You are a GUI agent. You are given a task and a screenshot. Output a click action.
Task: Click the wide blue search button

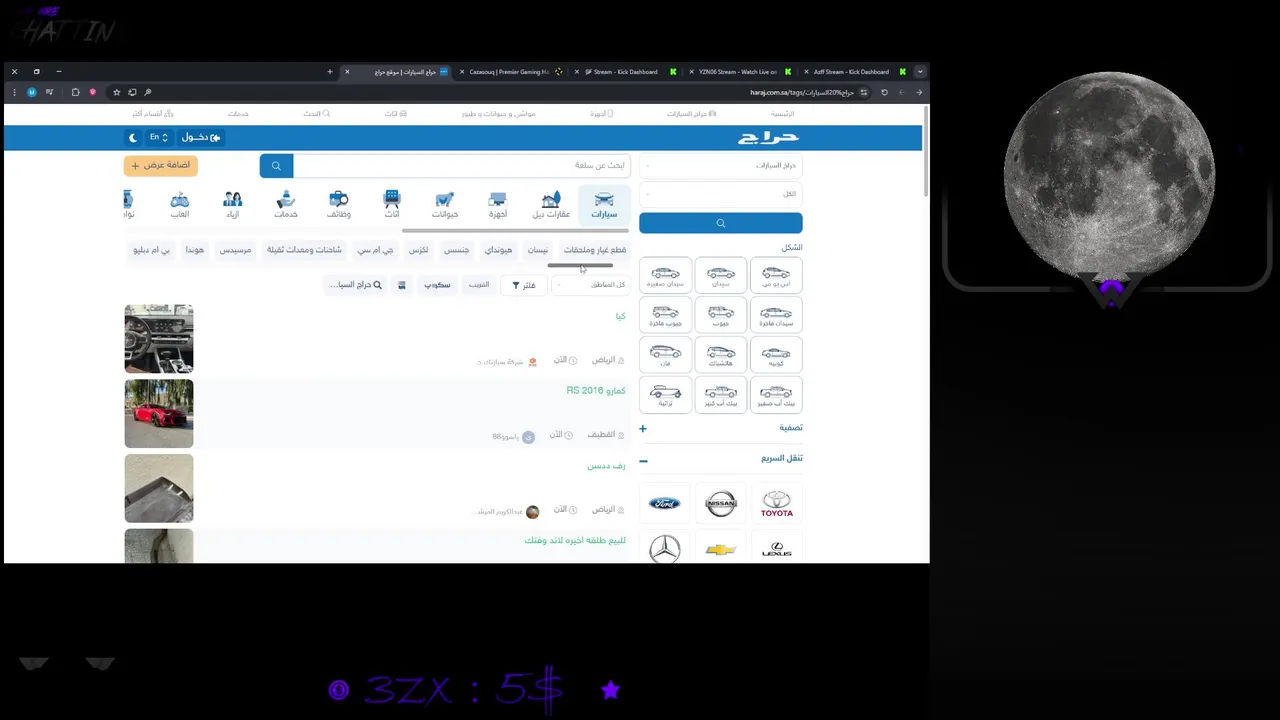pyautogui.click(x=721, y=223)
